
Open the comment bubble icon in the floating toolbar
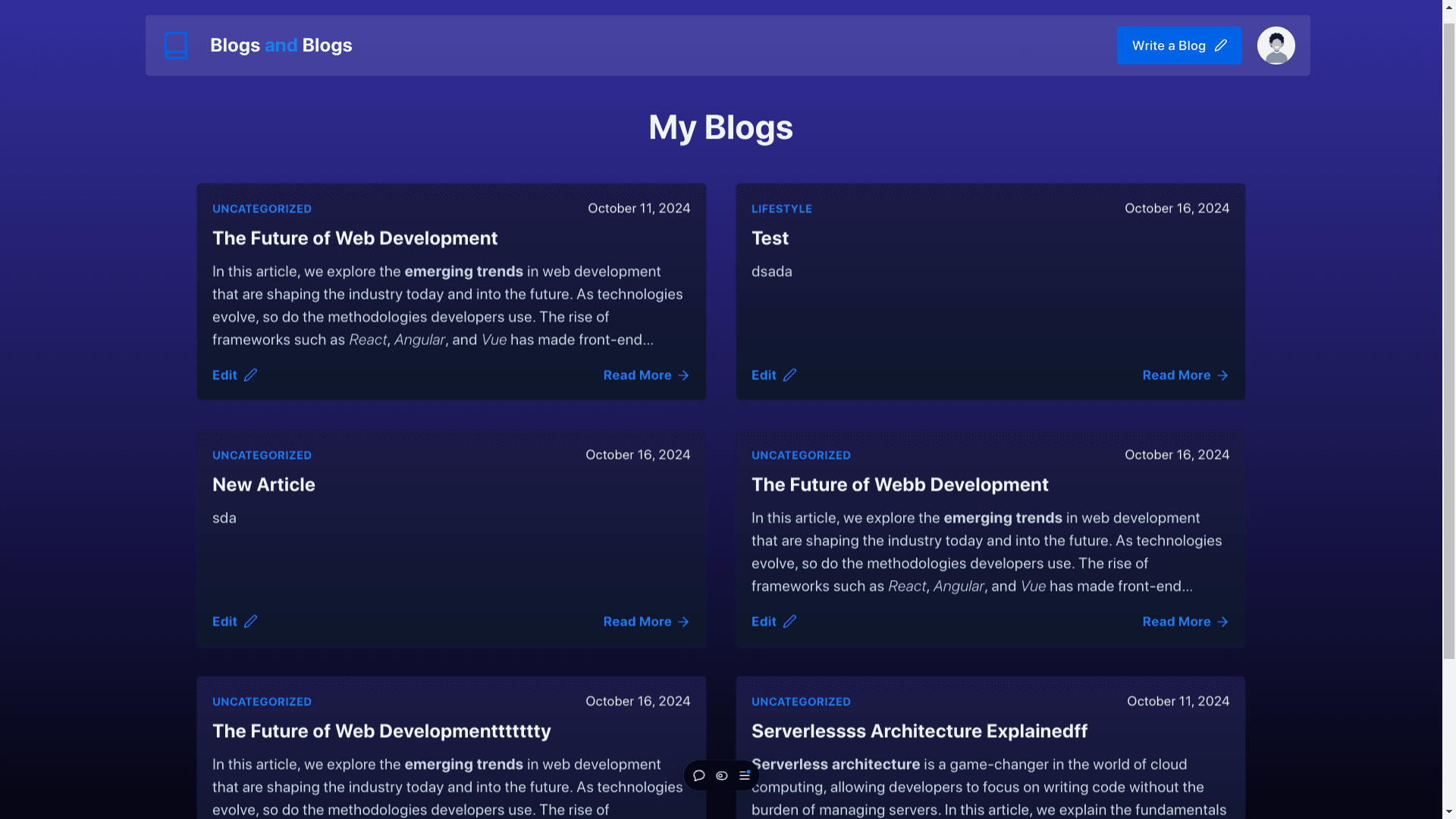[698, 775]
